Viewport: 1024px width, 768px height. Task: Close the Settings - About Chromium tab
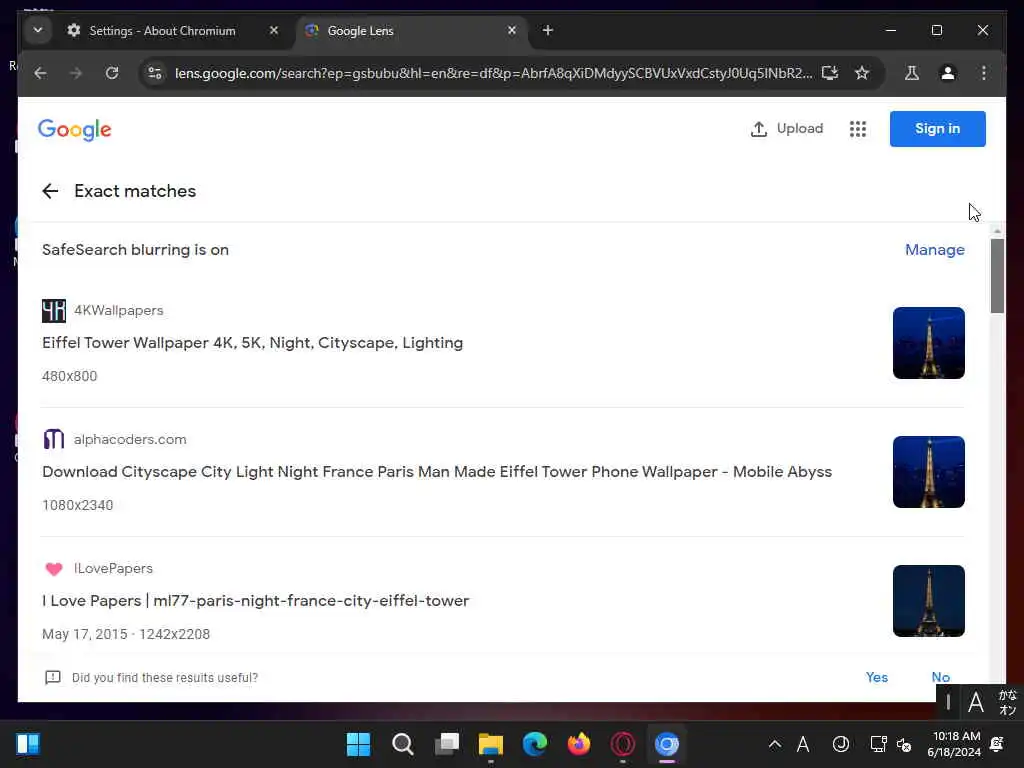point(274,31)
